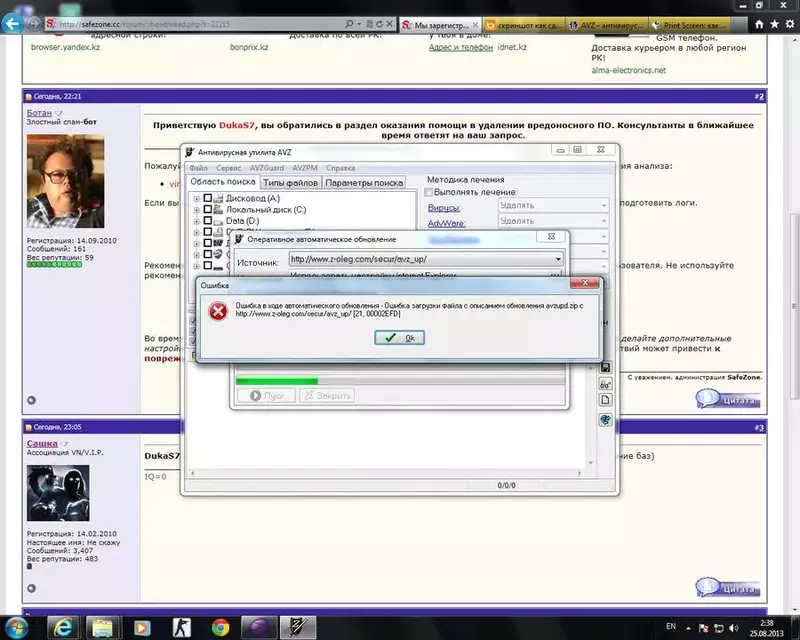
Task: Click the address bar search magnifier icon
Action: (x=349, y=23)
